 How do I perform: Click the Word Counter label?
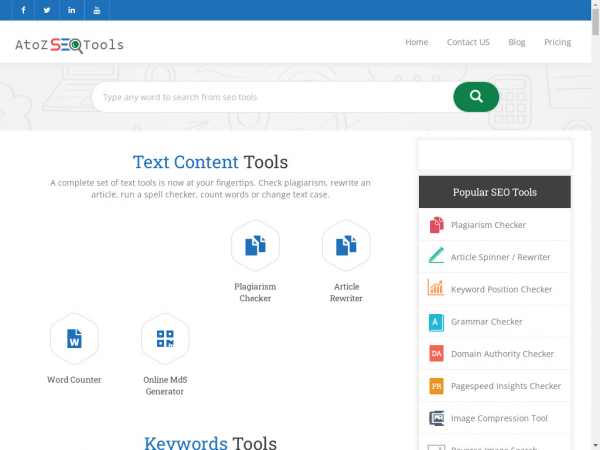pos(74,380)
